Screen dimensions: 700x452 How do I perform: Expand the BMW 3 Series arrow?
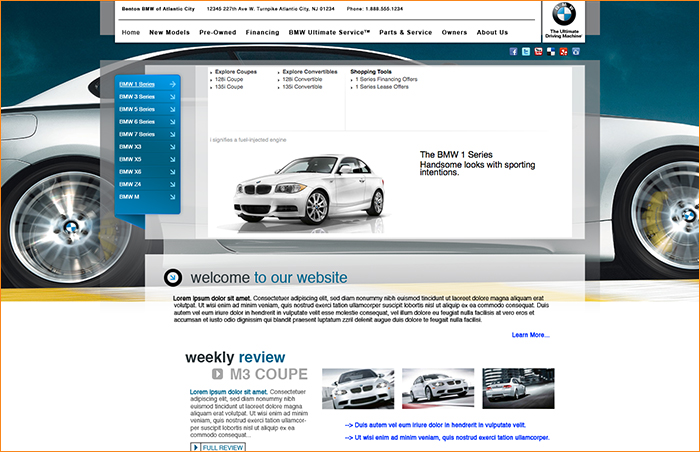(x=172, y=96)
